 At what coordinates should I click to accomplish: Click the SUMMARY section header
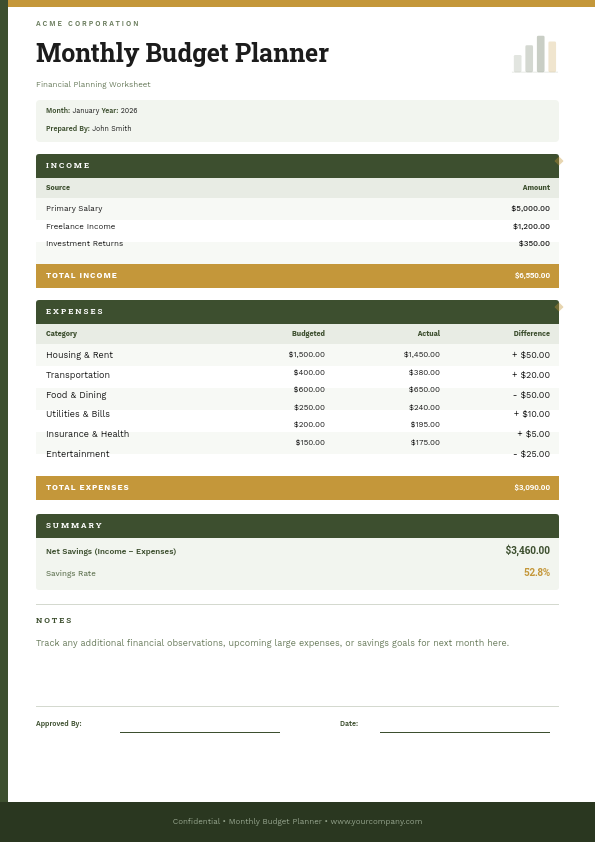coord(298,526)
